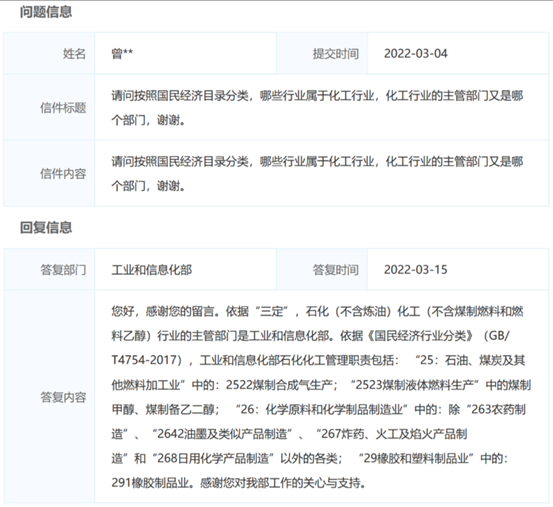The height and width of the screenshot is (507, 553).
Task: Click the letter title text about 化工行业
Action: click(317, 108)
